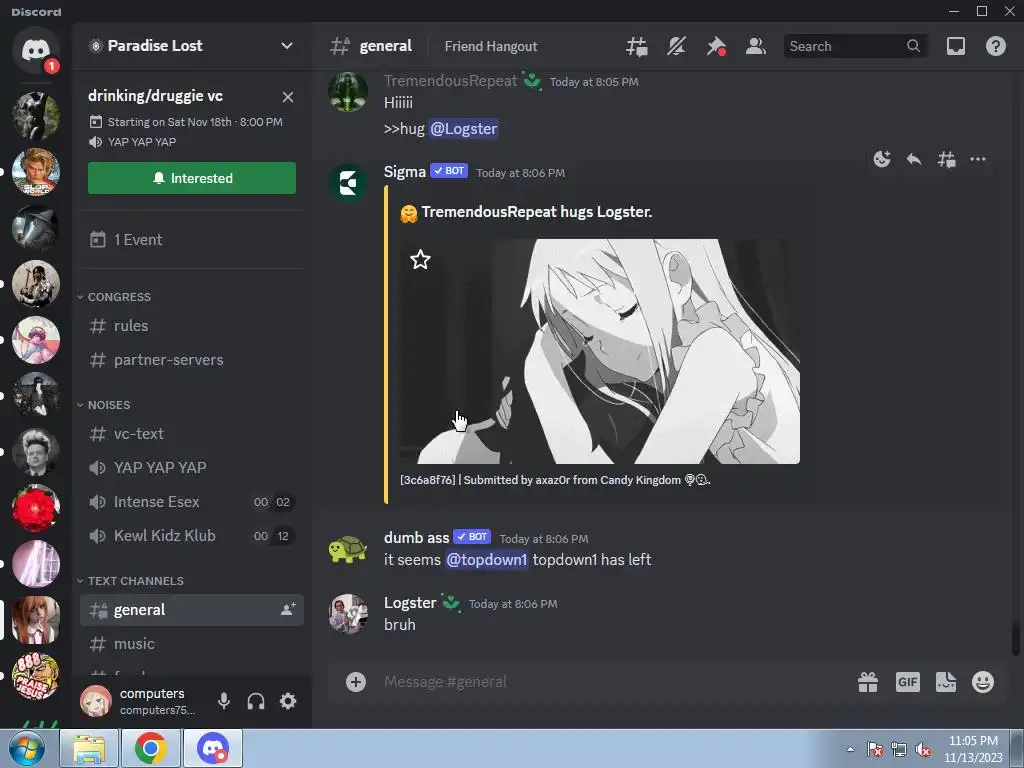The height and width of the screenshot is (768, 1024).
Task: Open the partner-servers channel
Action: (192, 360)
